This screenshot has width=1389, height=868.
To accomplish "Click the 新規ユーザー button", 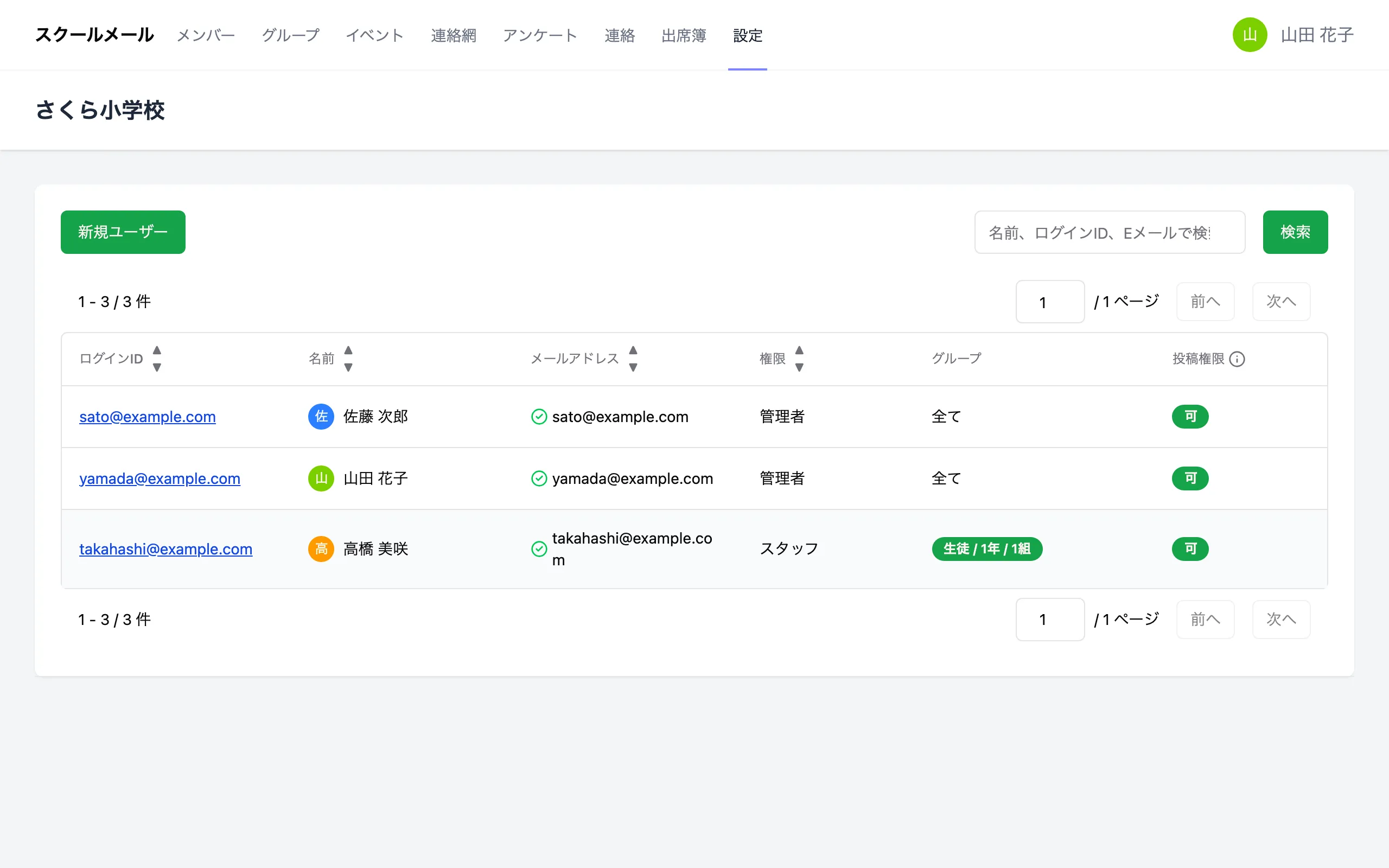I will (123, 232).
